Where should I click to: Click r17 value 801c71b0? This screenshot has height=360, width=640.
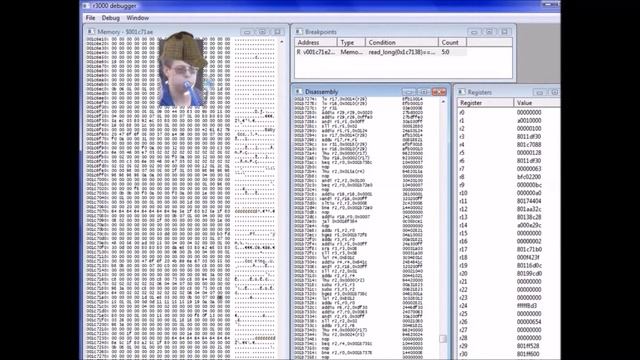(x=529, y=249)
